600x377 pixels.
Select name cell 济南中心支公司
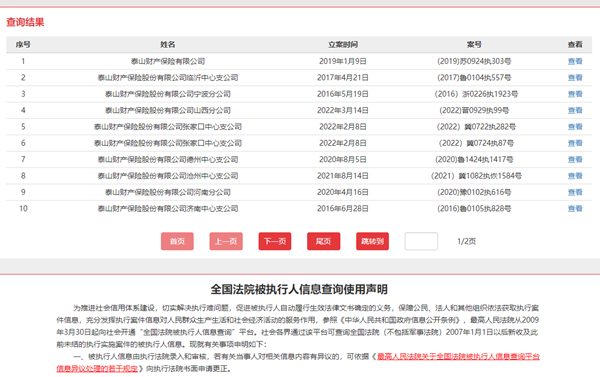(168, 209)
